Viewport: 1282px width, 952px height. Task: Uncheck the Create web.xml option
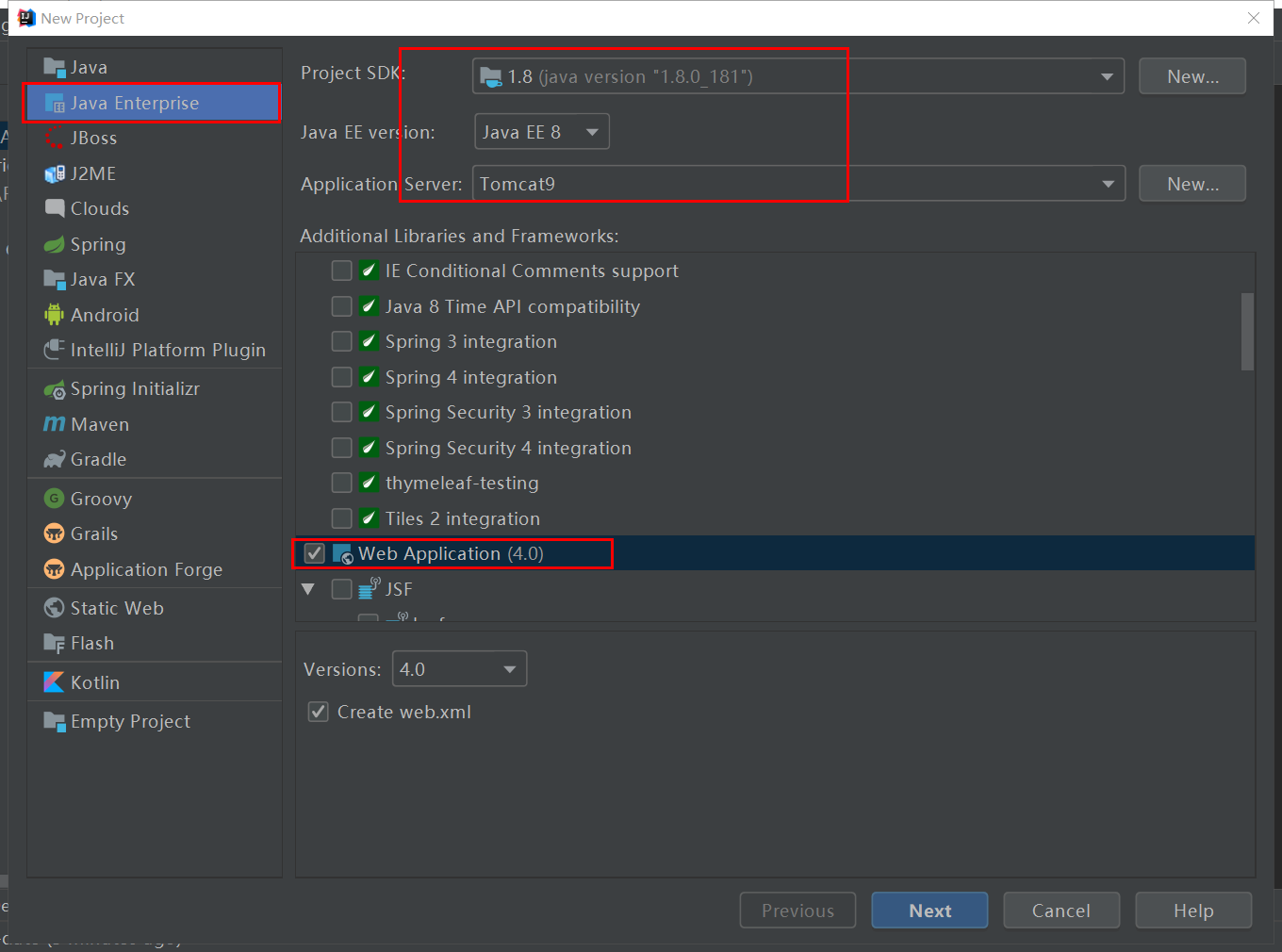coord(319,712)
